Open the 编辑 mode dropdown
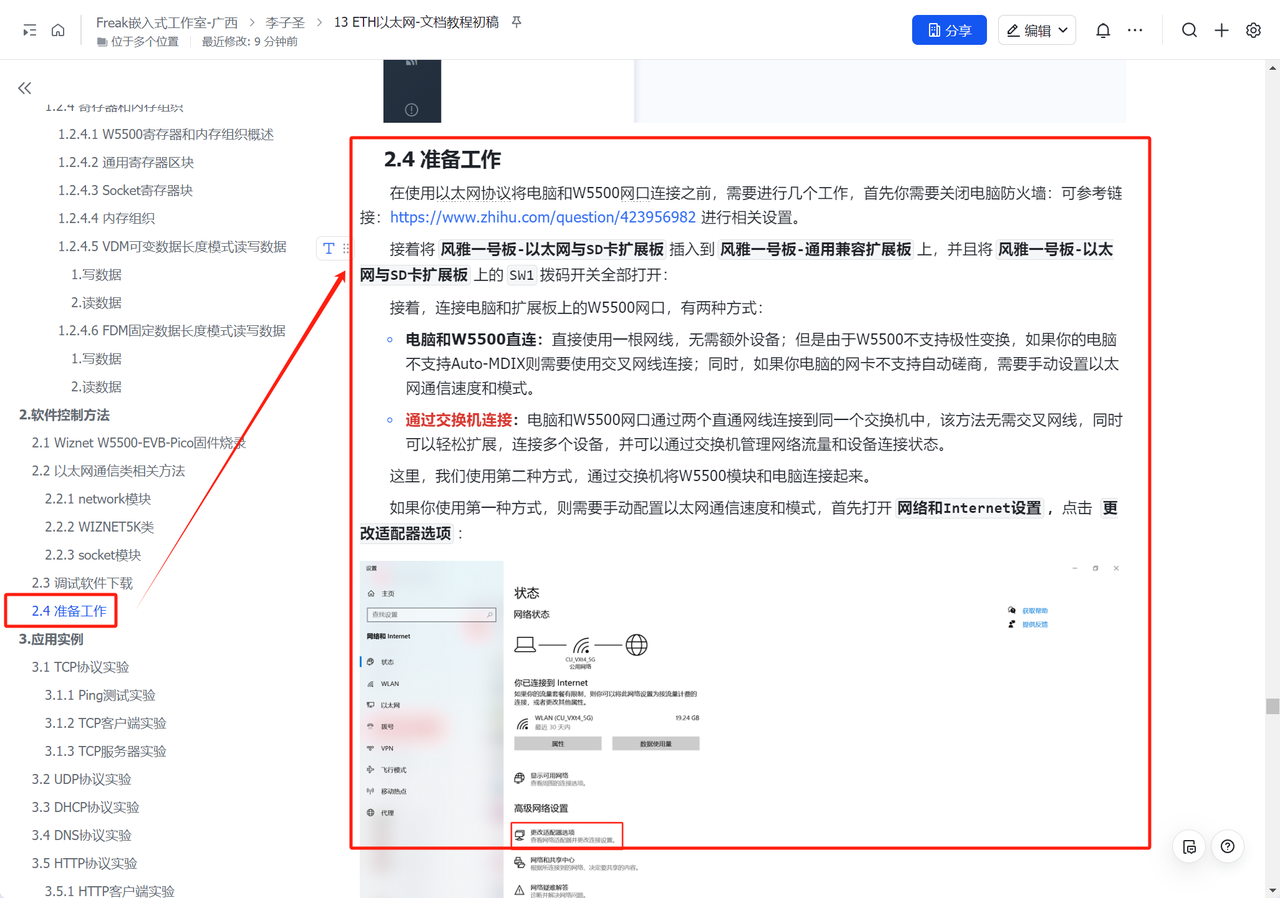 click(1037, 30)
